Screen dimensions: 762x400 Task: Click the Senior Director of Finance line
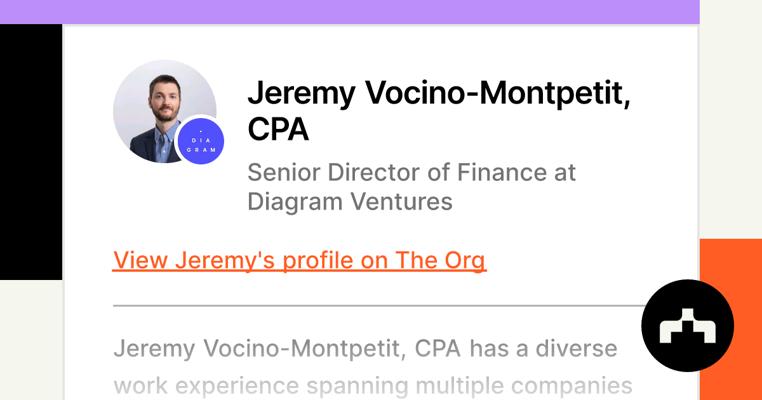click(411, 172)
